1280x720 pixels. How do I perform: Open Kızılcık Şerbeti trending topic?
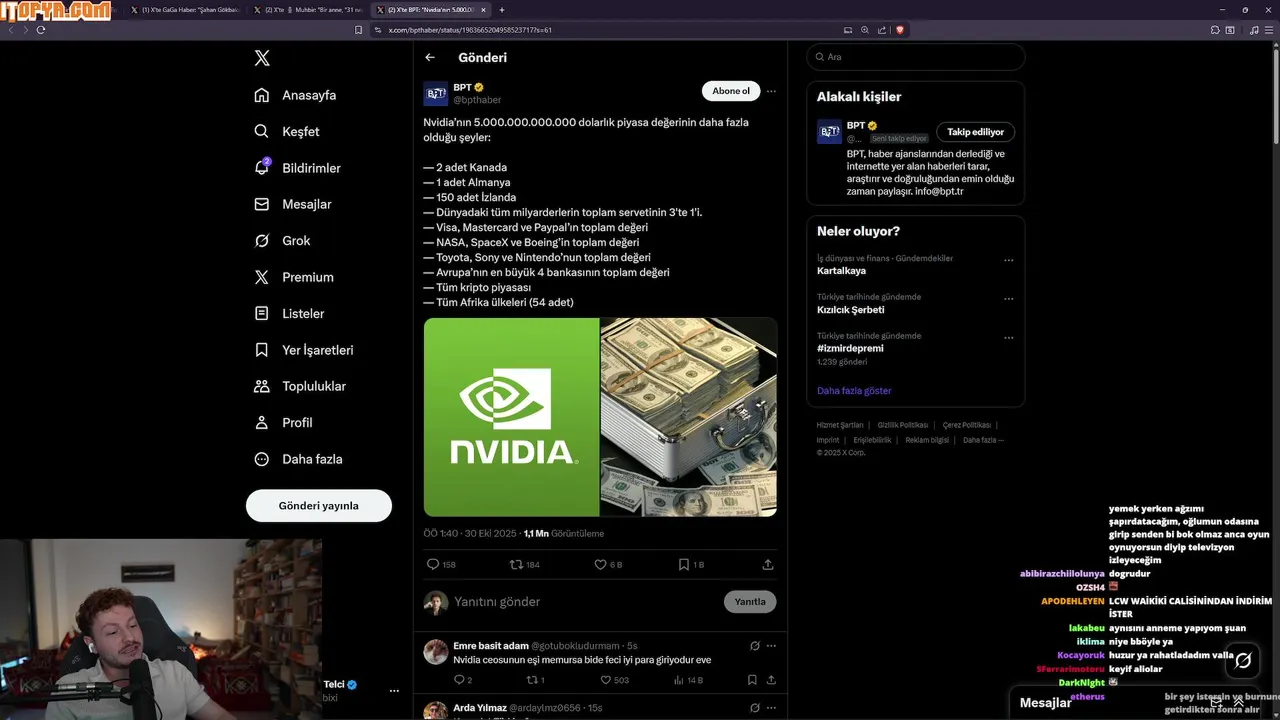click(x=851, y=310)
